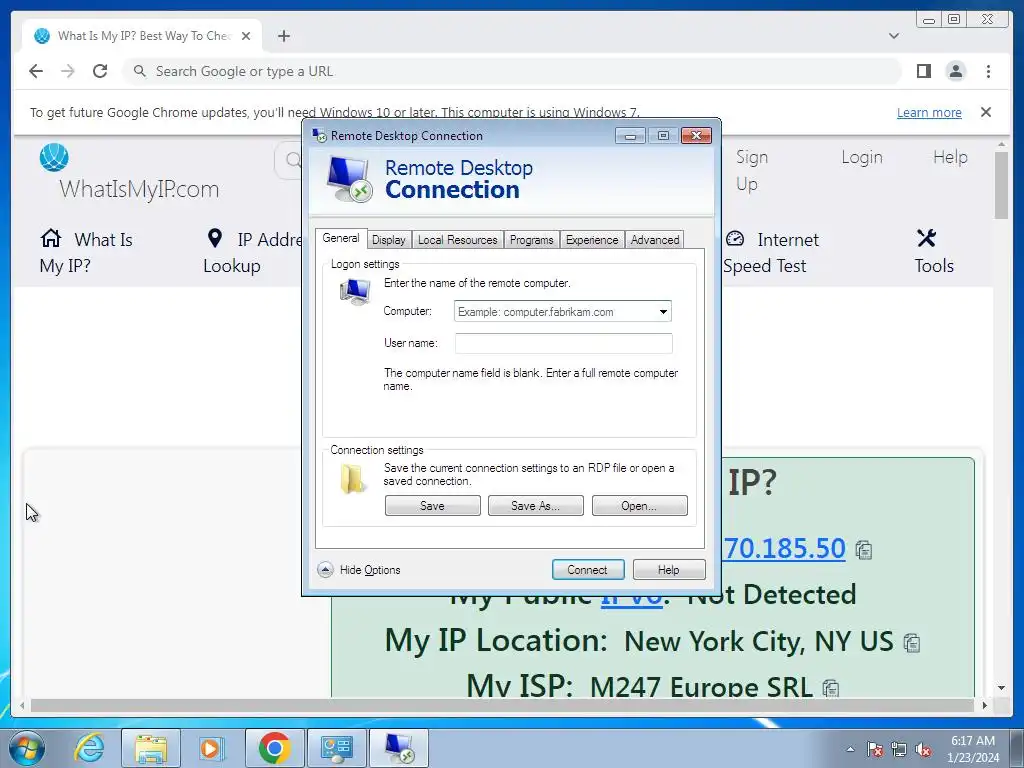Switch to the Programs tab
Screen dimensions: 1024x768
(532, 240)
